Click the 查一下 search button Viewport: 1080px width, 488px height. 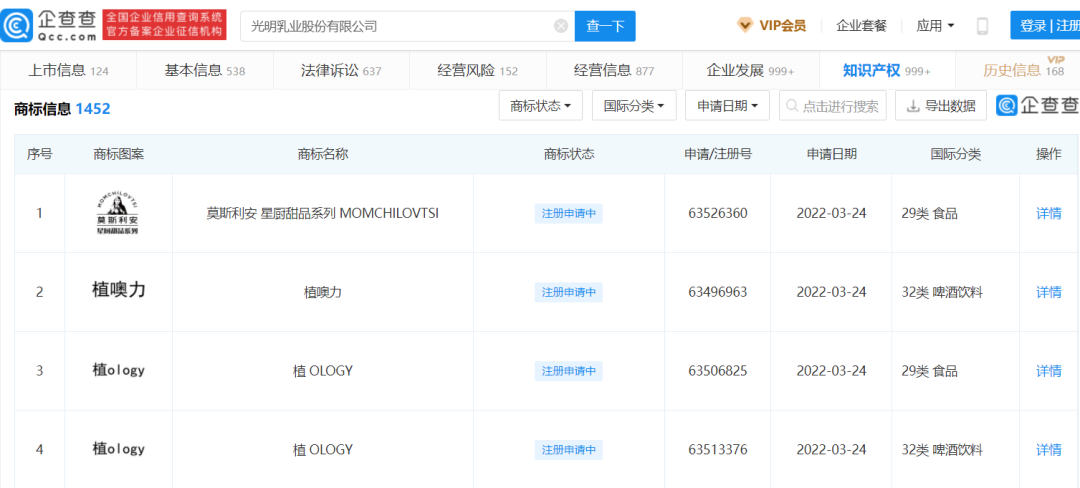click(x=605, y=26)
